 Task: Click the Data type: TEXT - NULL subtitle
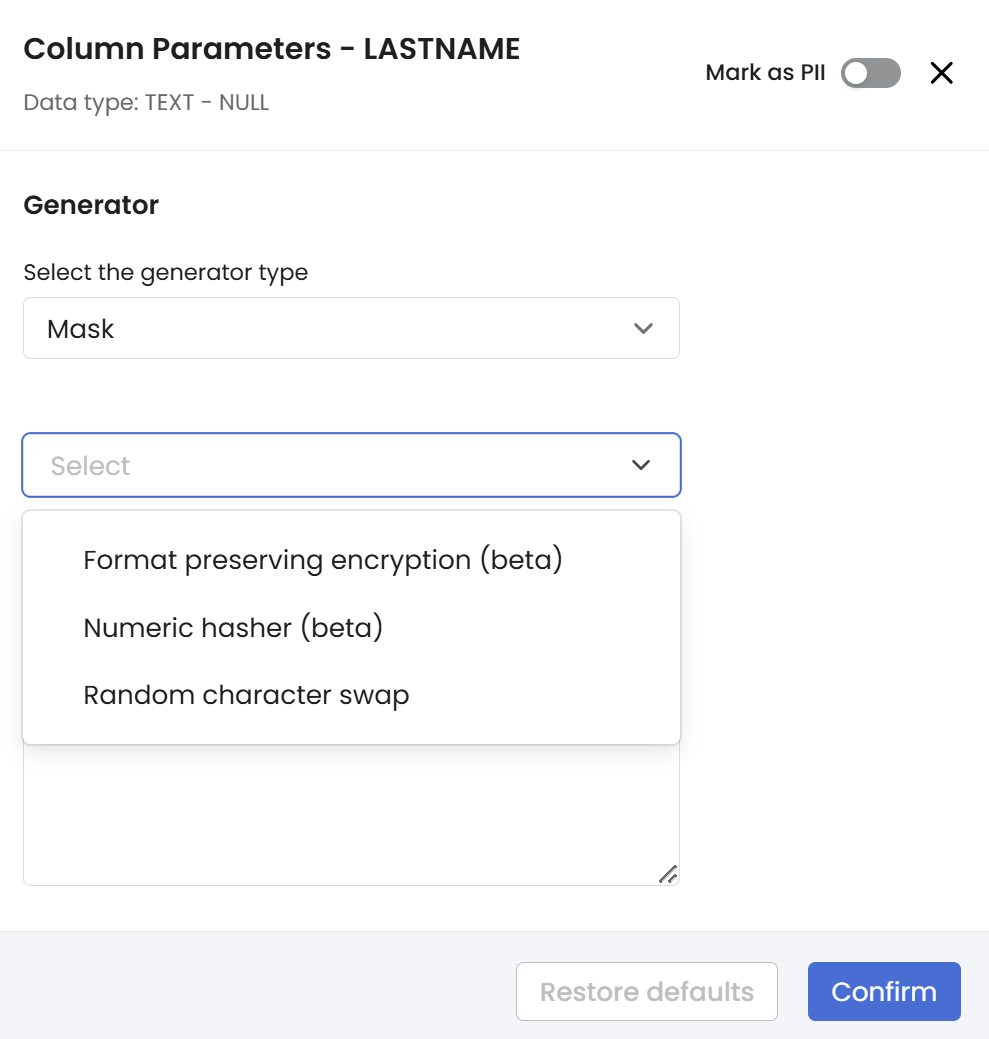click(146, 102)
